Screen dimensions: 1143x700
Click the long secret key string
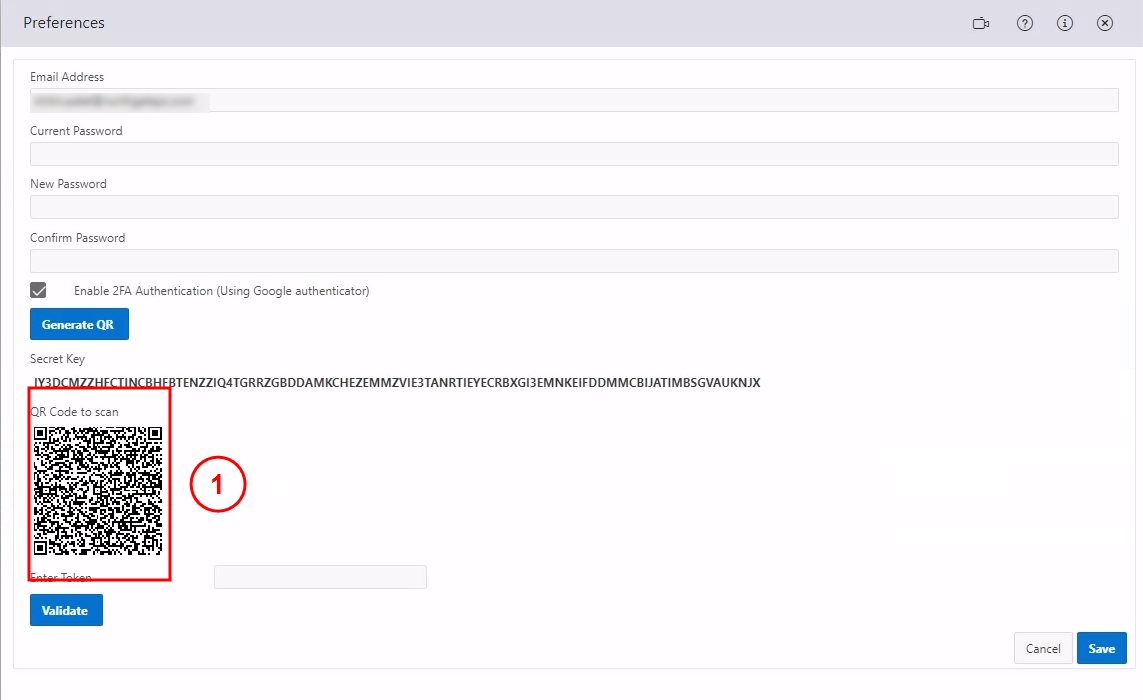coord(397,383)
